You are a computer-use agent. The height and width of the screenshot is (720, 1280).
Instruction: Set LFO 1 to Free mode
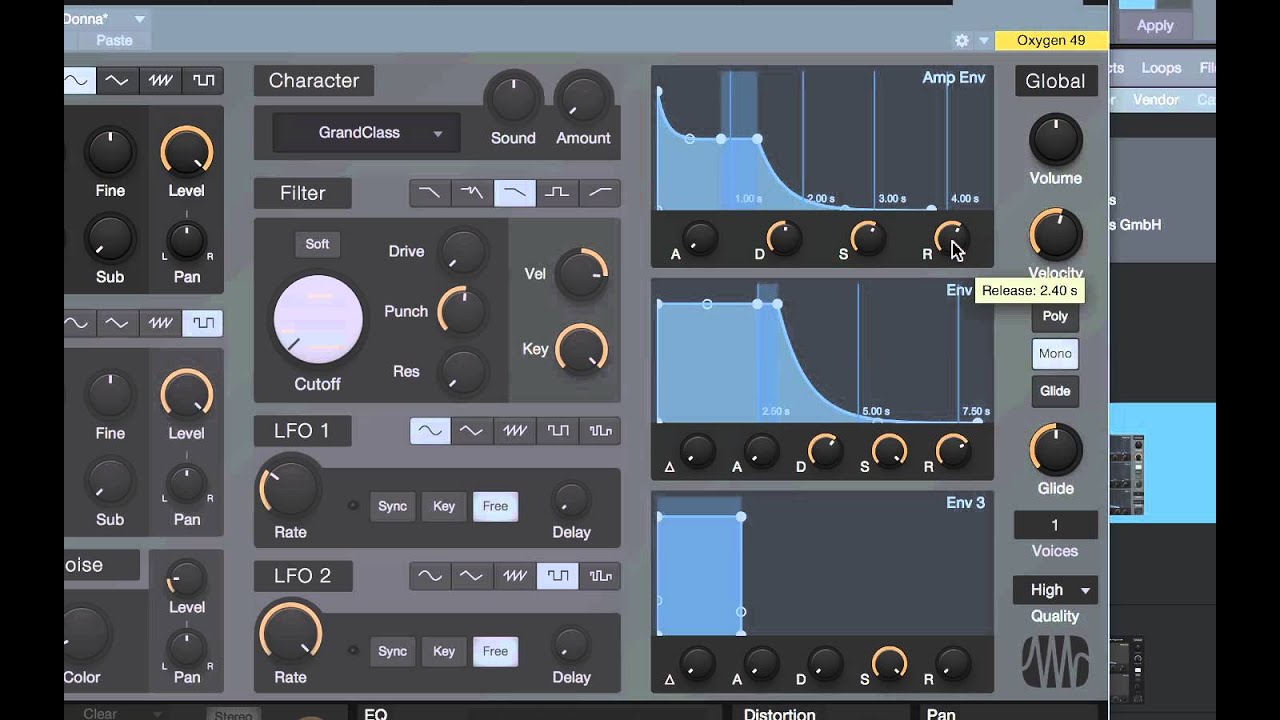pos(495,506)
